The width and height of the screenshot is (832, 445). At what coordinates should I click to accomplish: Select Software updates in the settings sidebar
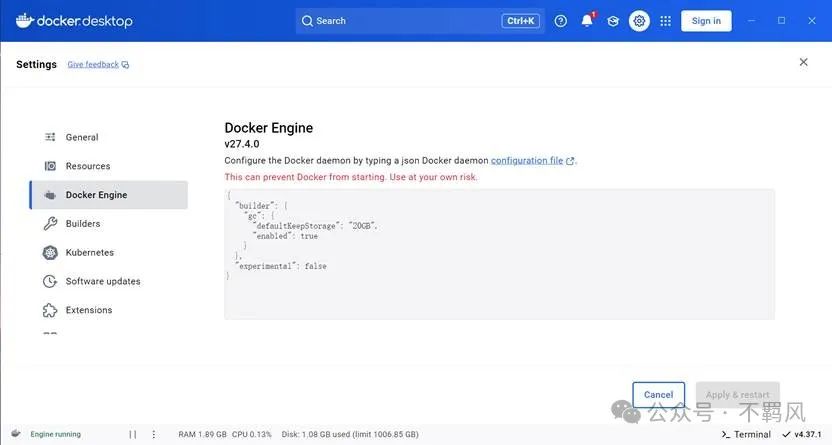[x=109, y=281]
